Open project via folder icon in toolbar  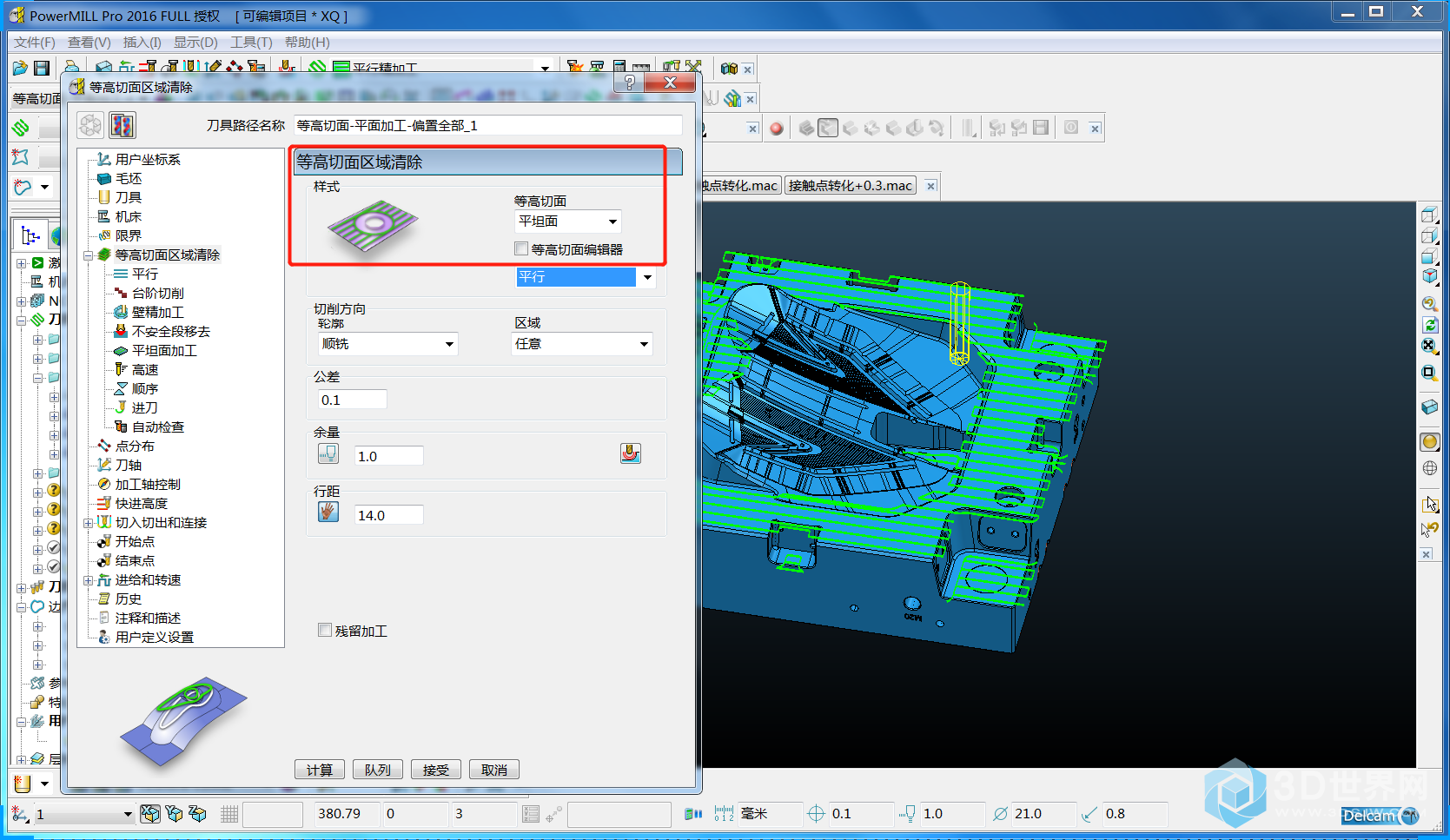(20, 68)
